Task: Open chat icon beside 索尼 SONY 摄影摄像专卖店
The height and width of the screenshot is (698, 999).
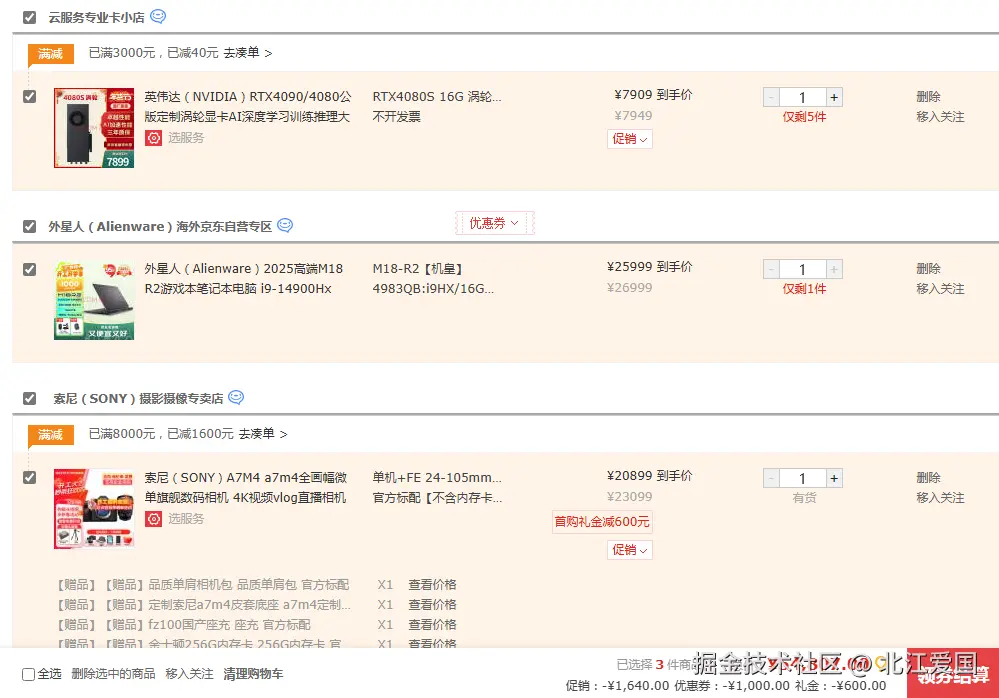Action: (x=236, y=397)
